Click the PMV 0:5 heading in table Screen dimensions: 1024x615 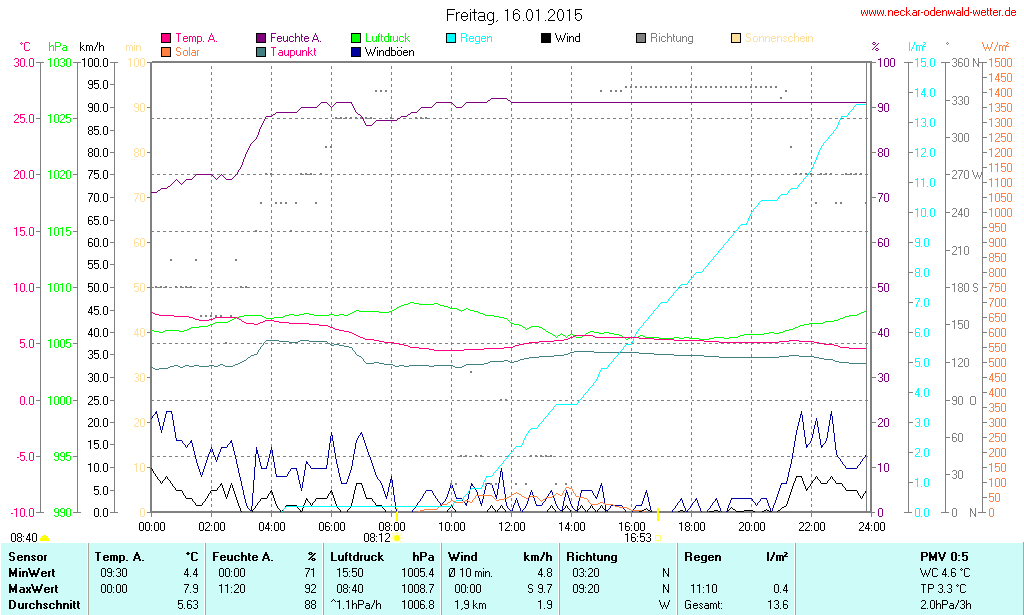click(x=944, y=556)
